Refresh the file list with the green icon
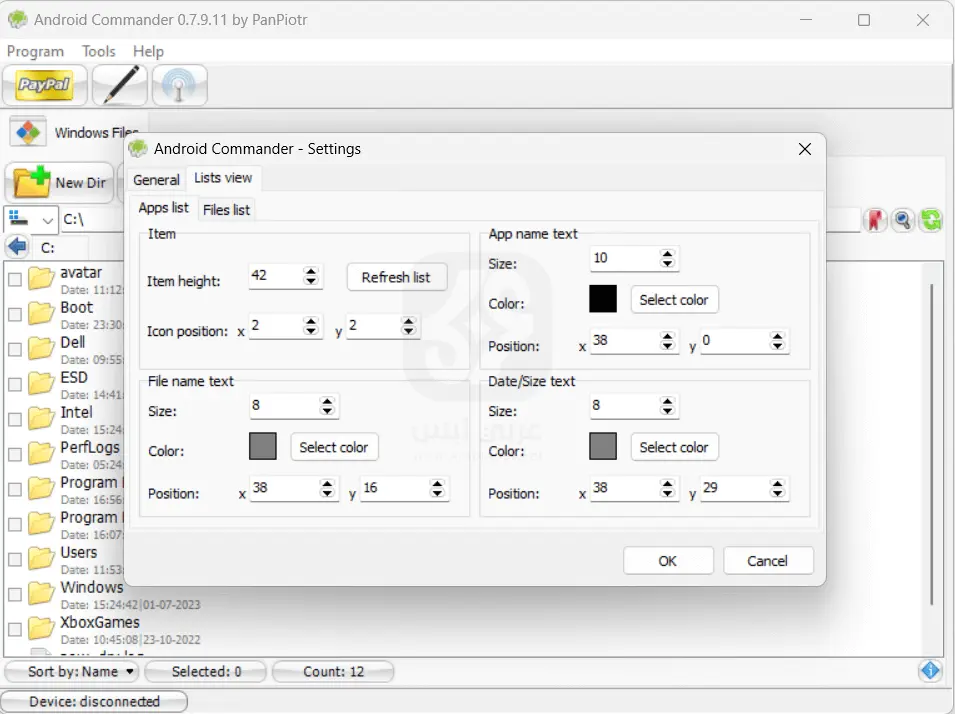This screenshot has height=714, width=955. pos(930,219)
